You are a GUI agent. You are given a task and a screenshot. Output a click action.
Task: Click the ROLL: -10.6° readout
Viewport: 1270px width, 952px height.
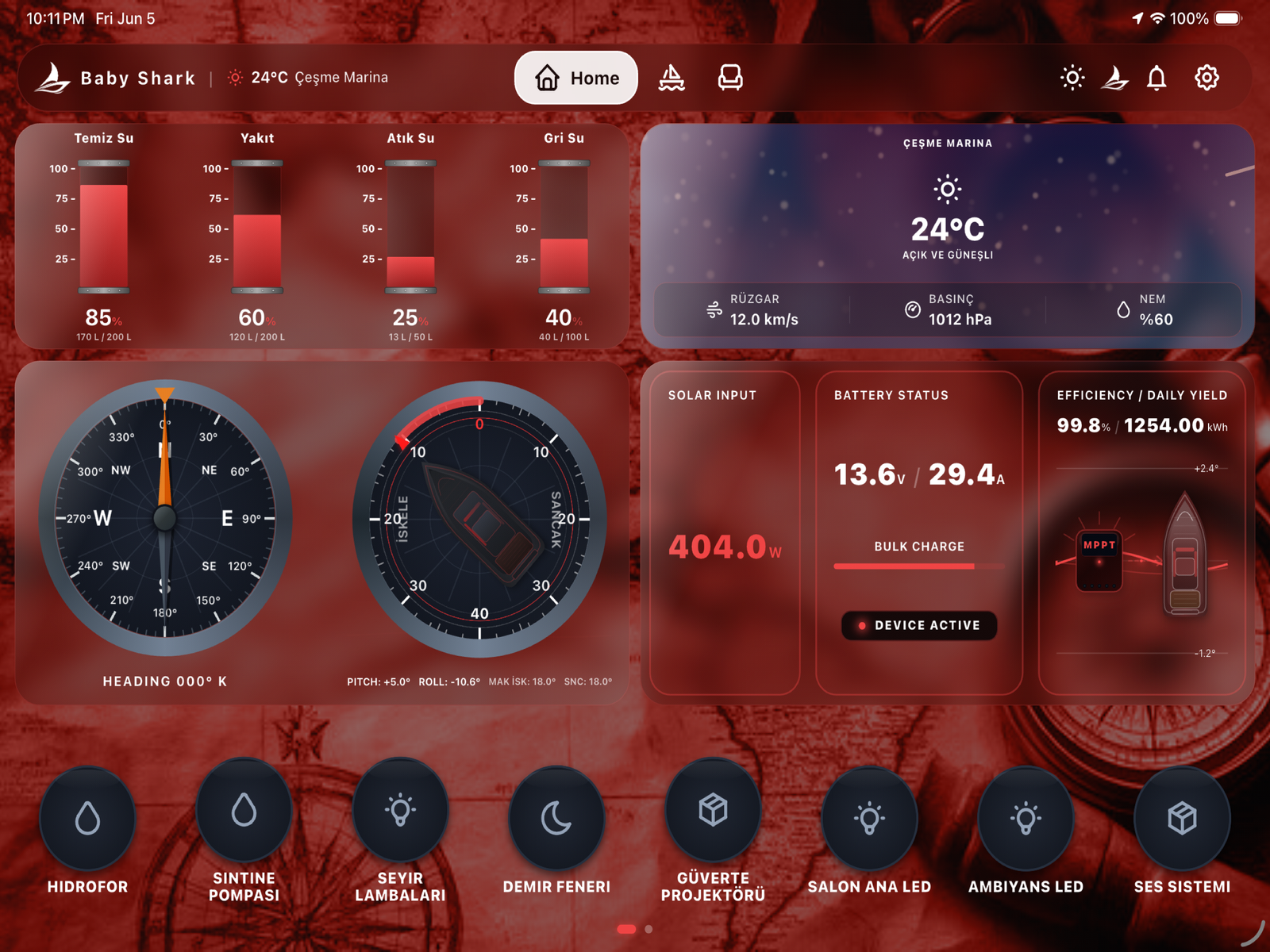click(x=449, y=681)
